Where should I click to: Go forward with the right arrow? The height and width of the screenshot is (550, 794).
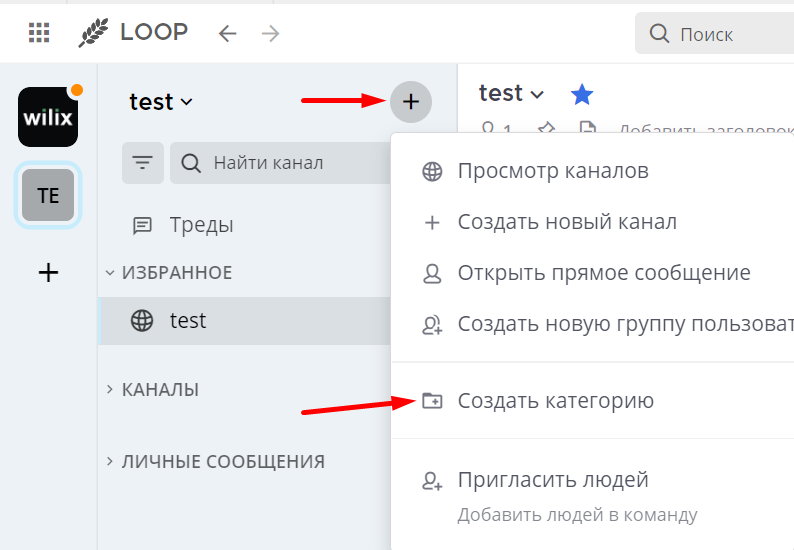pyautogui.click(x=270, y=33)
